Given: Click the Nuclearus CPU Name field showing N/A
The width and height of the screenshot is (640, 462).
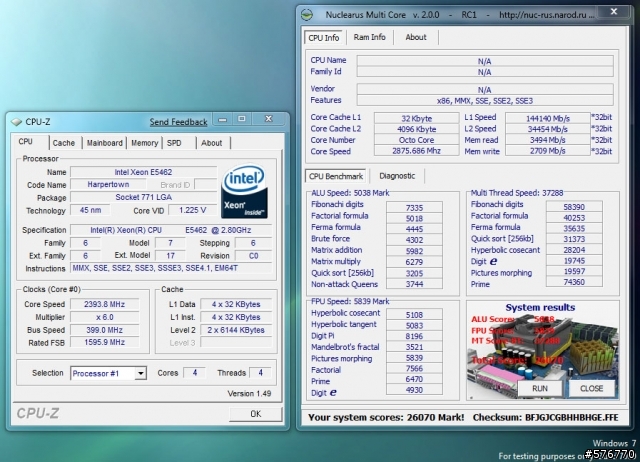Looking at the screenshot, I should pyautogui.click(x=485, y=61).
